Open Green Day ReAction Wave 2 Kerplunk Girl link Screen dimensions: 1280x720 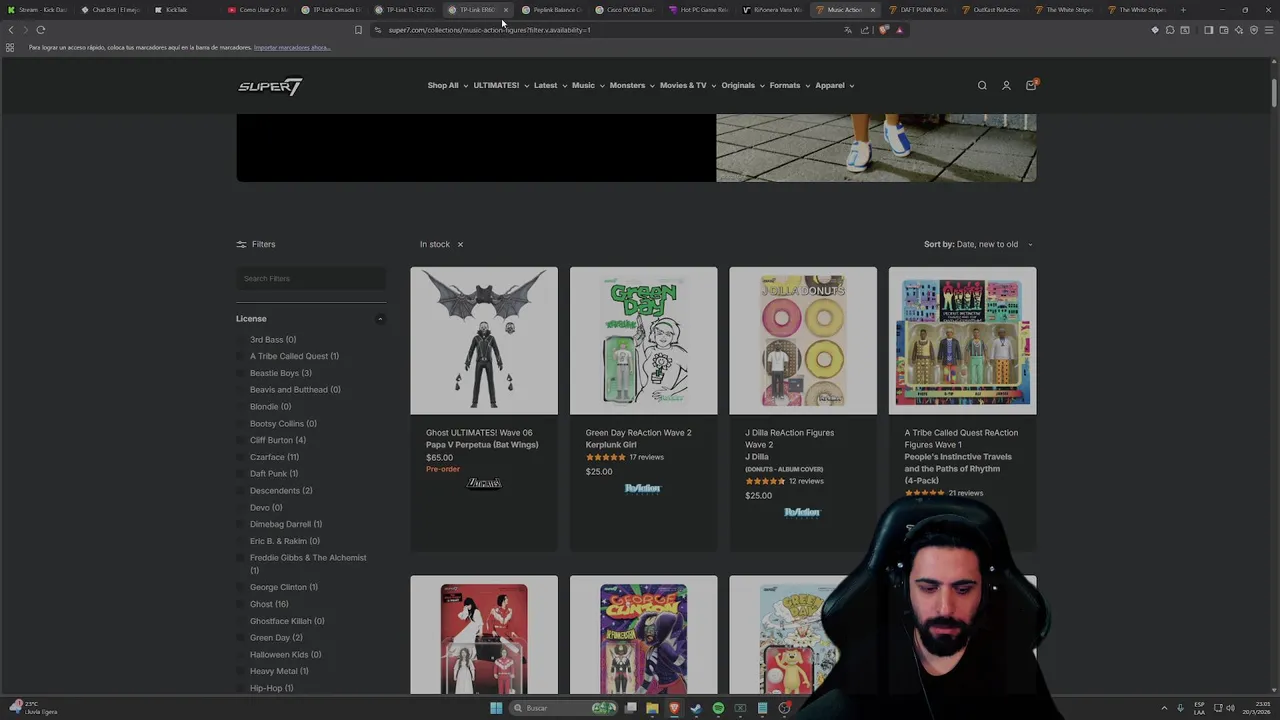point(638,439)
